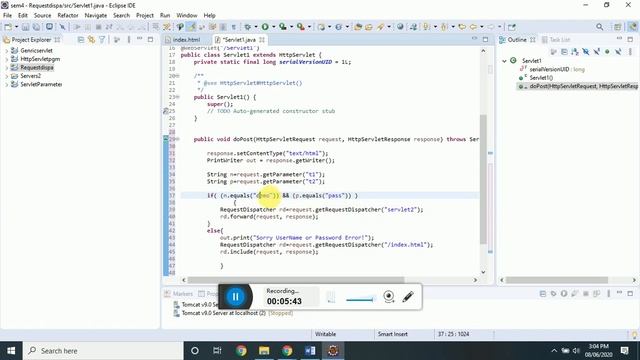Open the File menu
This screenshot has height=360, width=640.
(7, 16)
